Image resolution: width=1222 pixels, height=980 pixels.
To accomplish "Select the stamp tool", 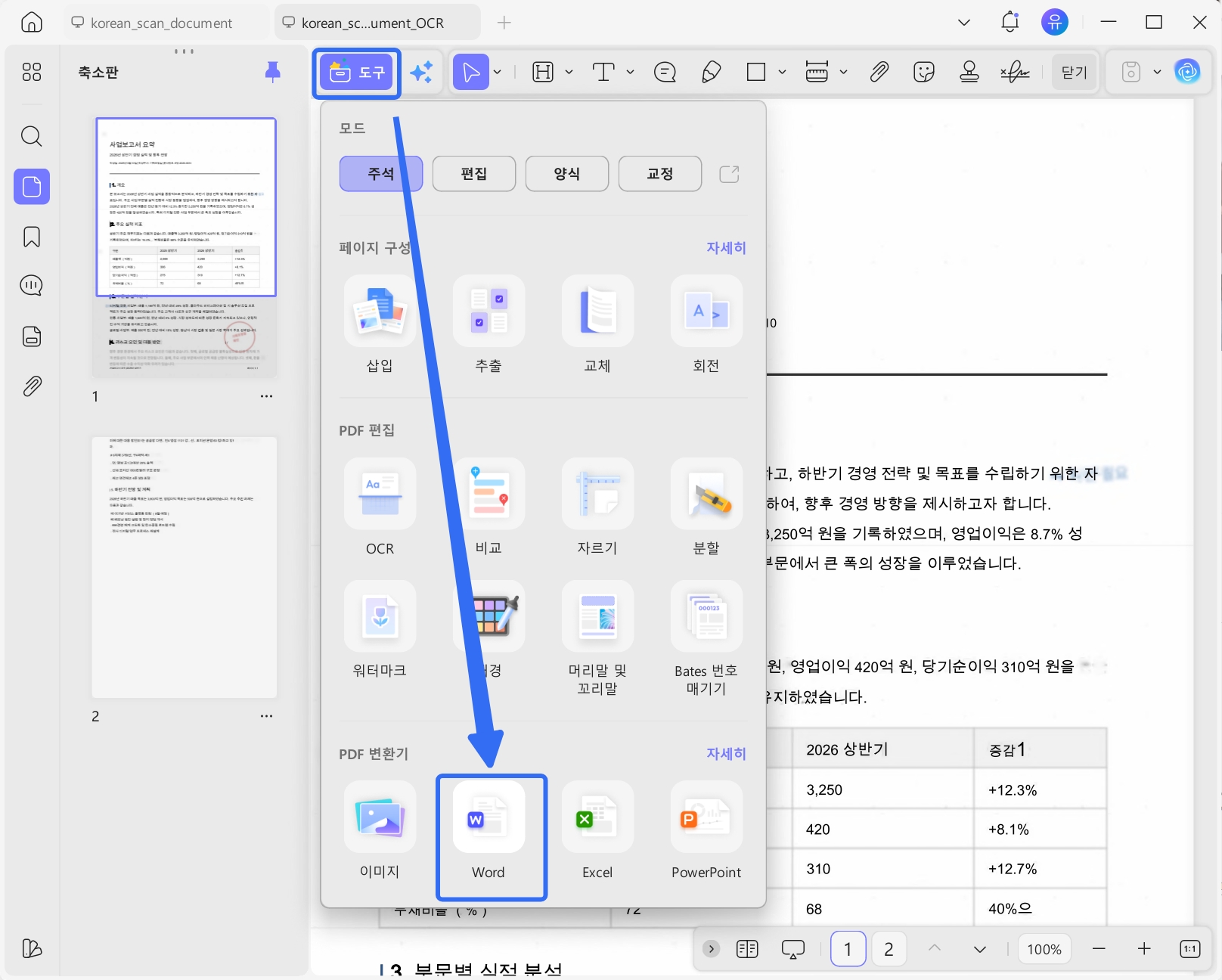I will point(969,73).
